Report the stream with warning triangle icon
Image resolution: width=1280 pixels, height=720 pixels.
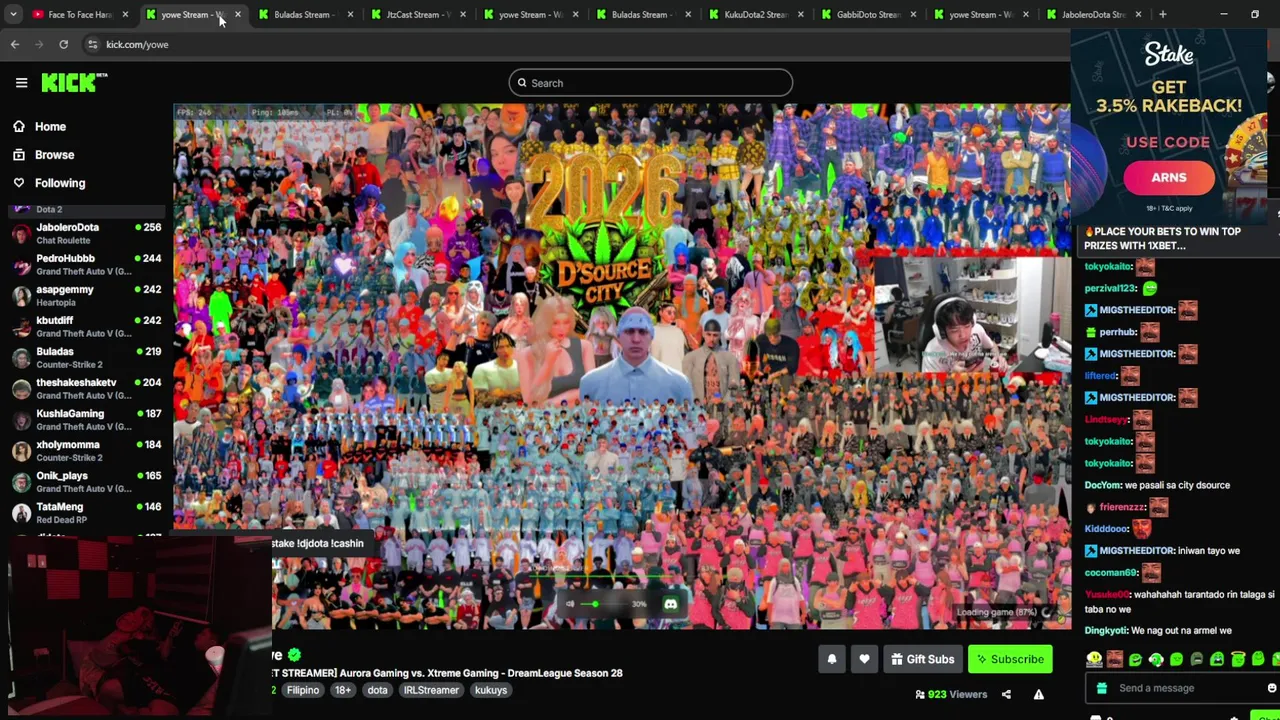(1038, 694)
